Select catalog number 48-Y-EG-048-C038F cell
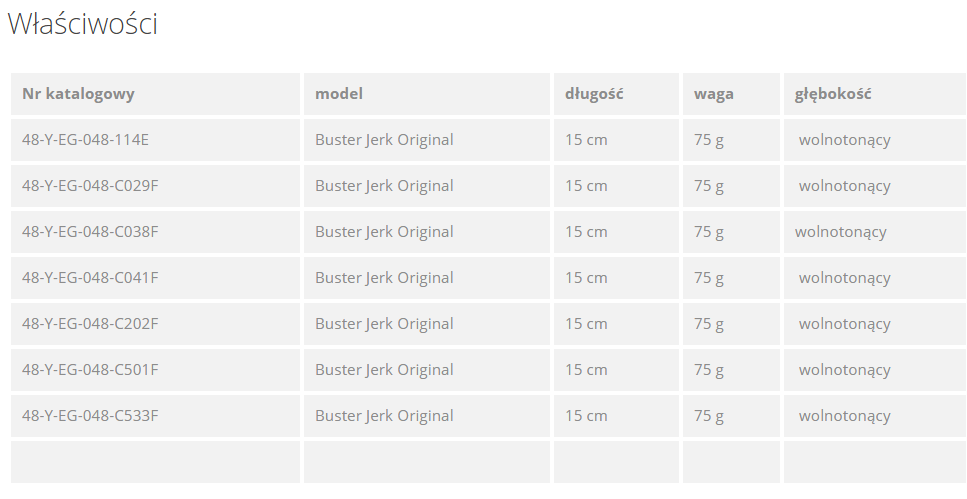 click(155, 232)
